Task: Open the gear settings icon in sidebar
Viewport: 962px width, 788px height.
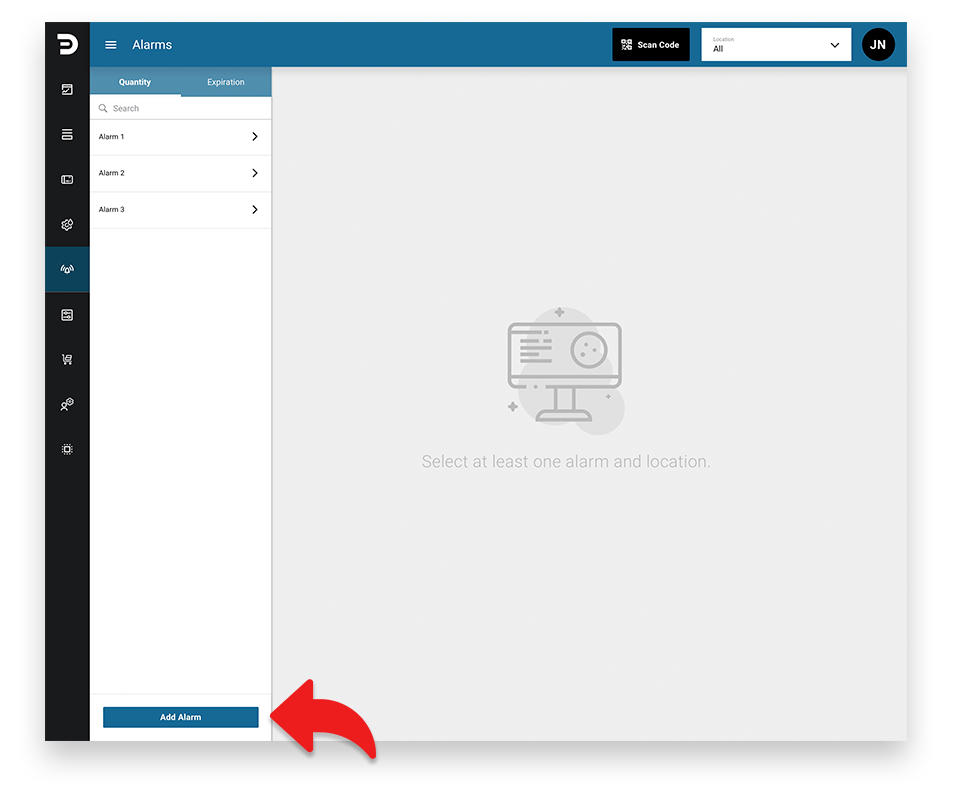Action: point(67,225)
